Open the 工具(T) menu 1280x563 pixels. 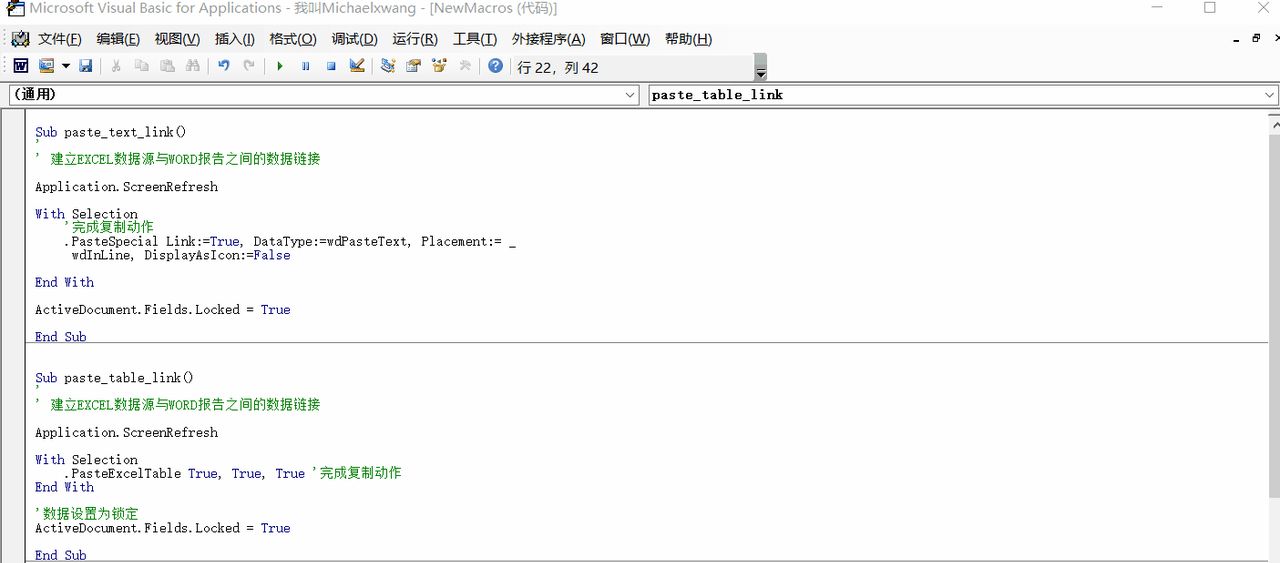pos(475,39)
